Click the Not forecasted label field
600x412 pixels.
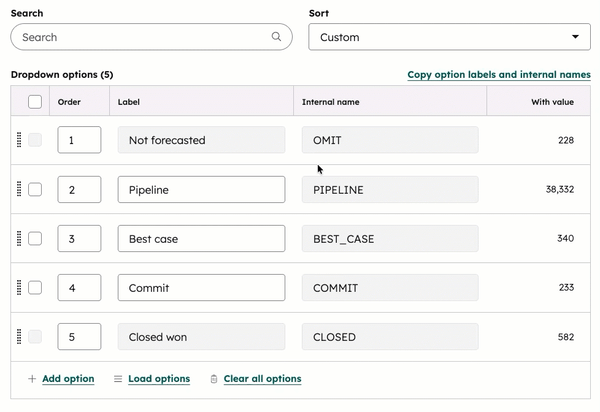201,140
